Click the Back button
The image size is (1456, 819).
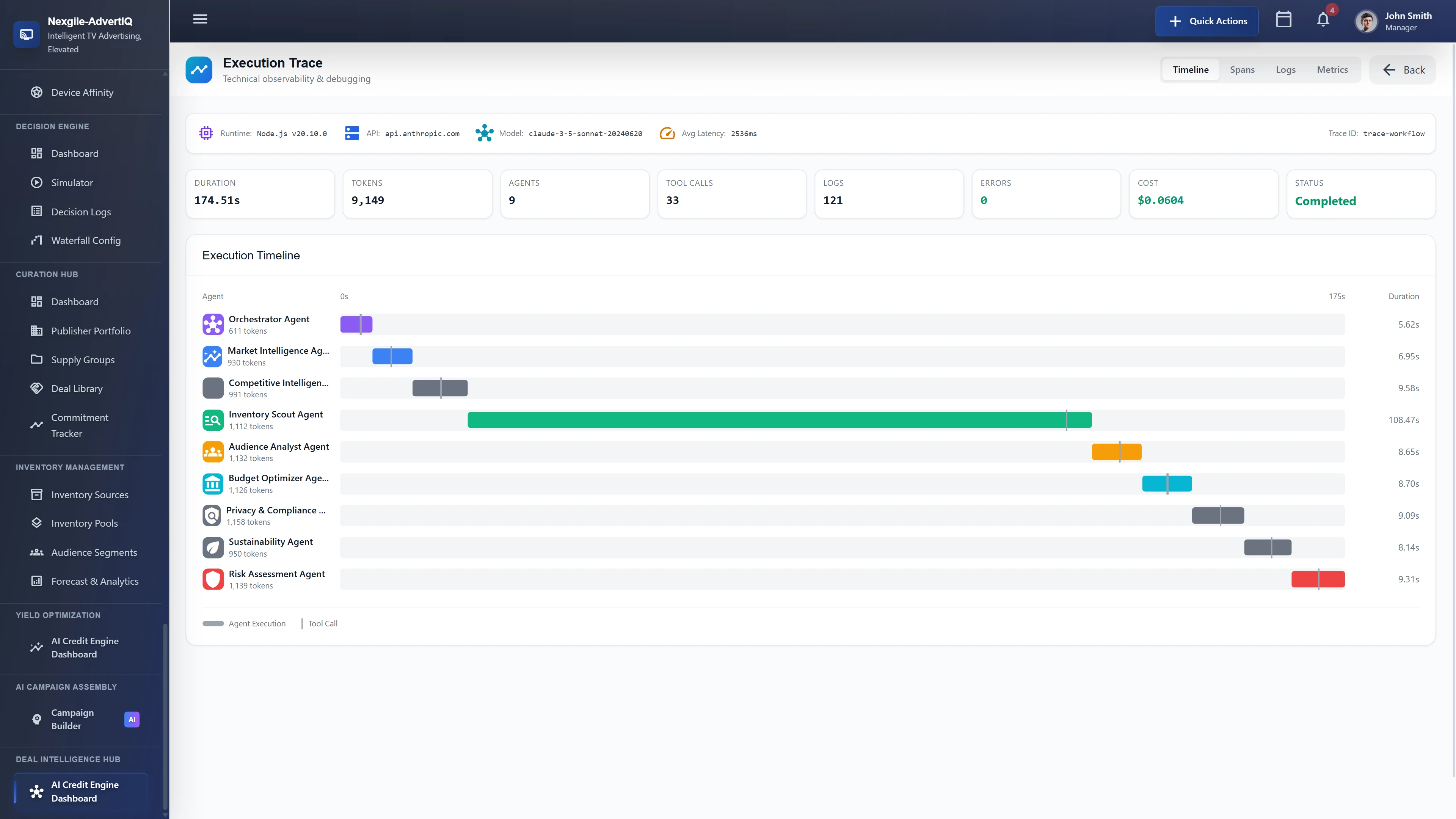(x=1402, y=69)
